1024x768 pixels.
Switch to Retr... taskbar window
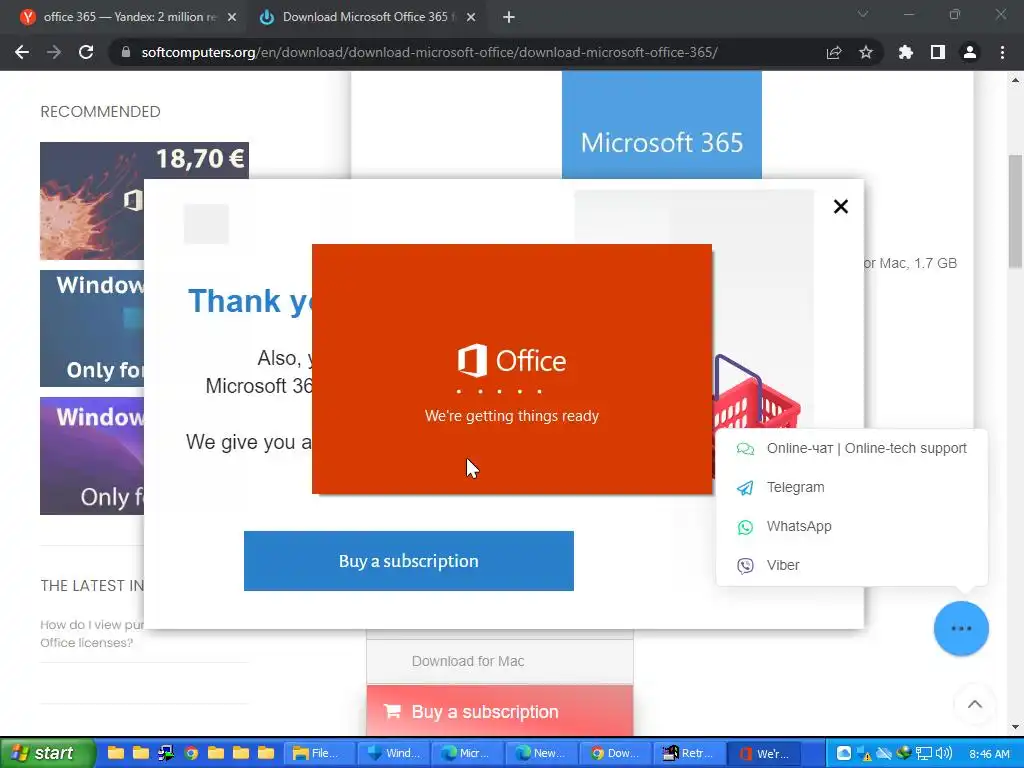point(690,753)
